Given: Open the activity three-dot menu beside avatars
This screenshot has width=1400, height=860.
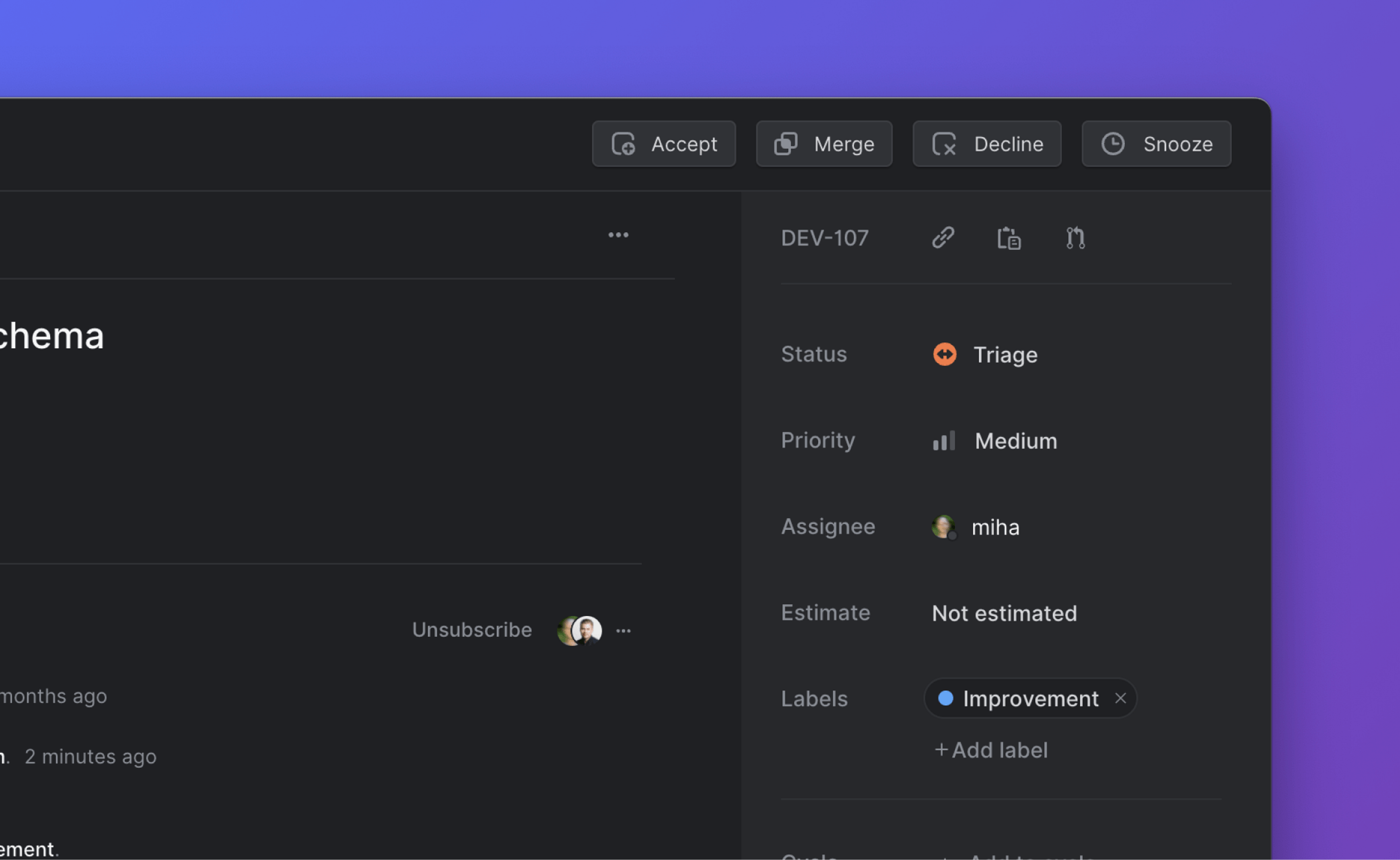Looking at the screenshot, I should click(623, 631).
